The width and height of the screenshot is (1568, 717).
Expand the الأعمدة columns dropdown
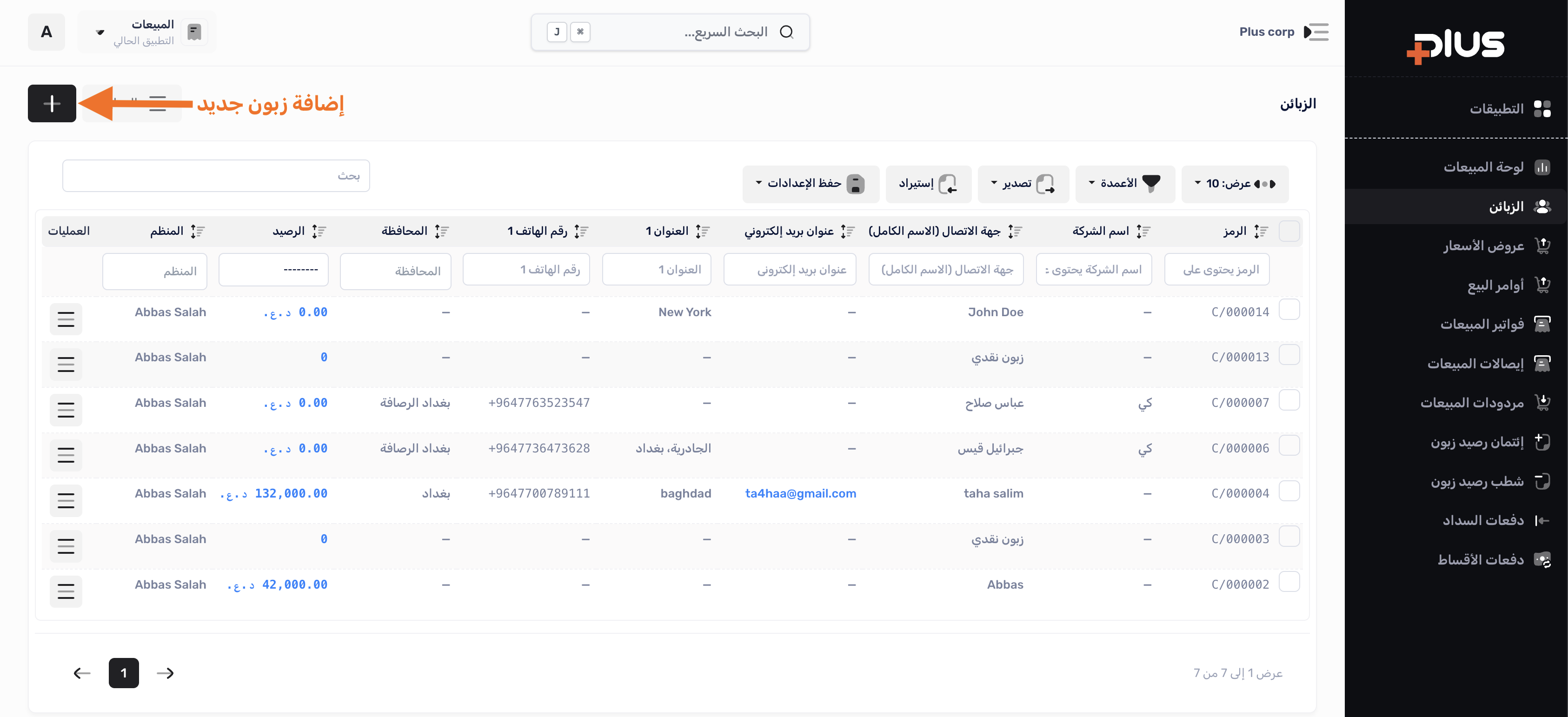coord(1124,184)
